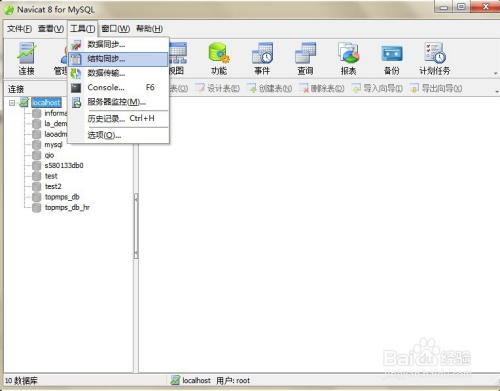
Task: Select the s580133db0 database
Action: pyautogui.click(x=64, y=166)
